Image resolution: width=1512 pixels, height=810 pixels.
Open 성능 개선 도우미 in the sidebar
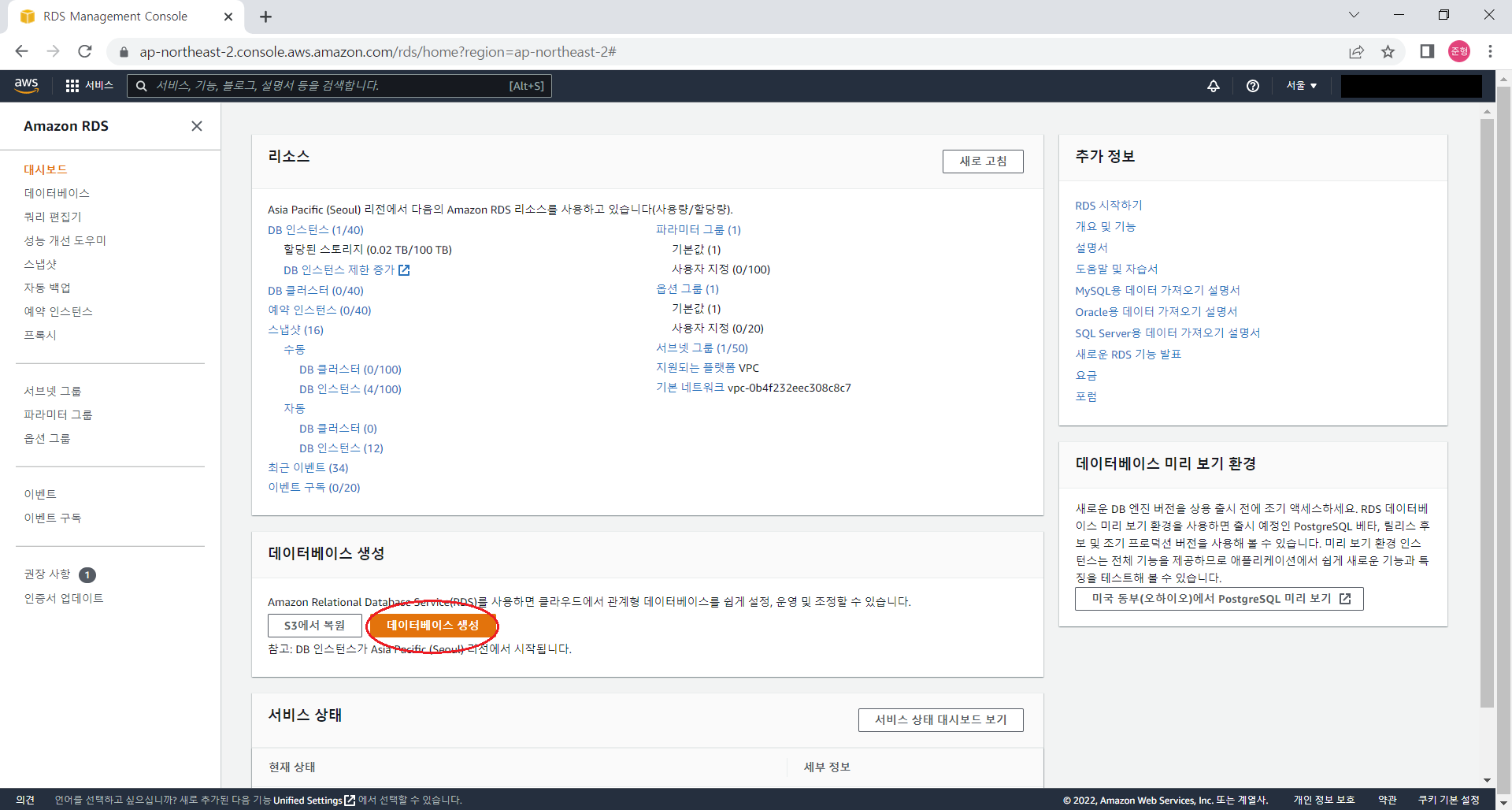(x=65, y=240)
